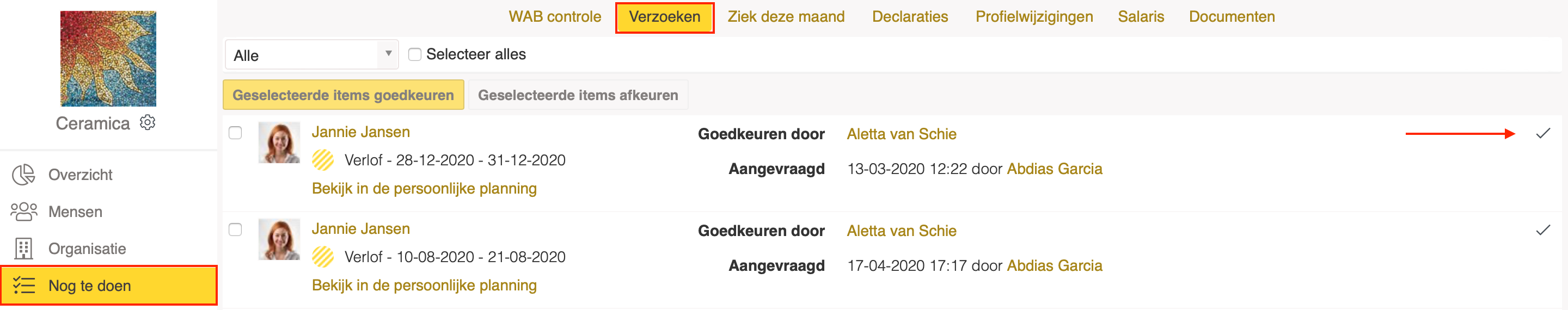The image size is (1568, 310).
Task: Select checkbox for leave request 10-08-2020
Action: 235,230
